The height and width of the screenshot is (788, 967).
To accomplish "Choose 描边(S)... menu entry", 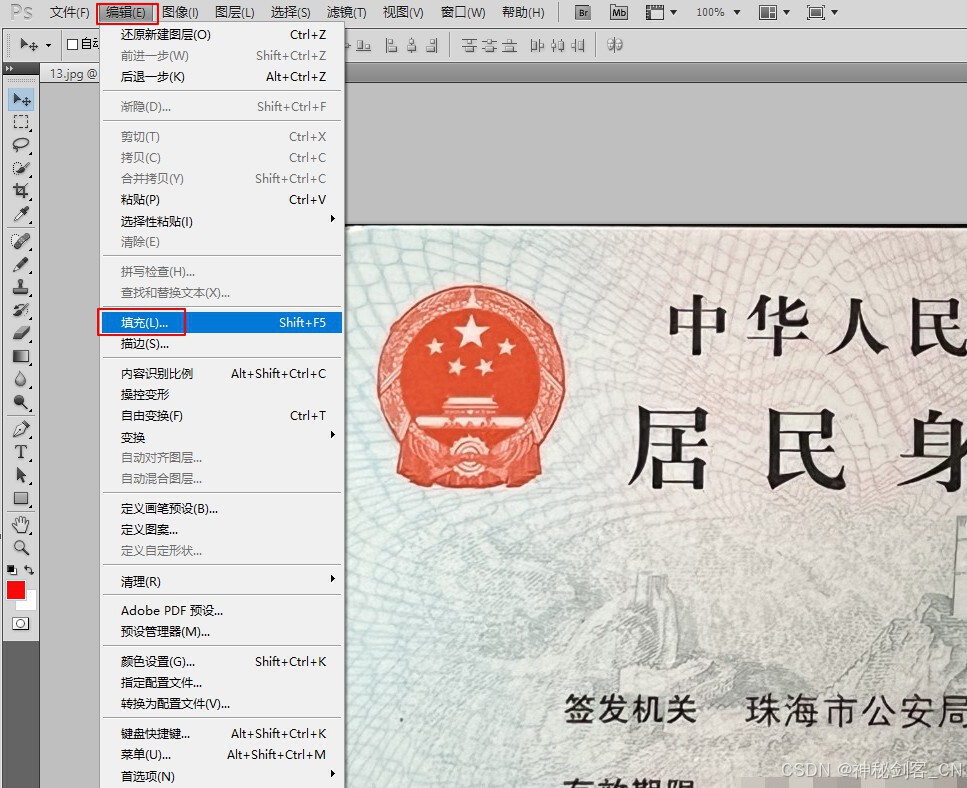I will point(222,343).
